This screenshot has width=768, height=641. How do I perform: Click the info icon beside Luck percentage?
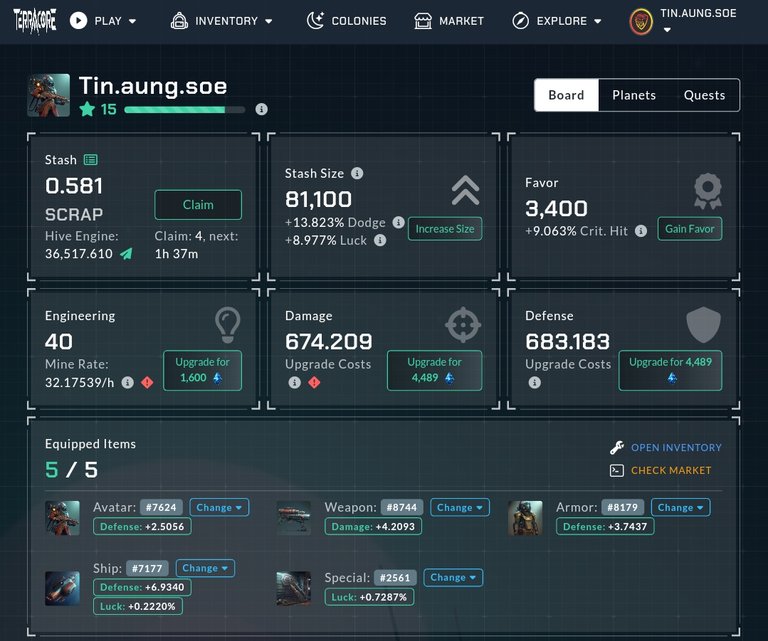[380, 240]
